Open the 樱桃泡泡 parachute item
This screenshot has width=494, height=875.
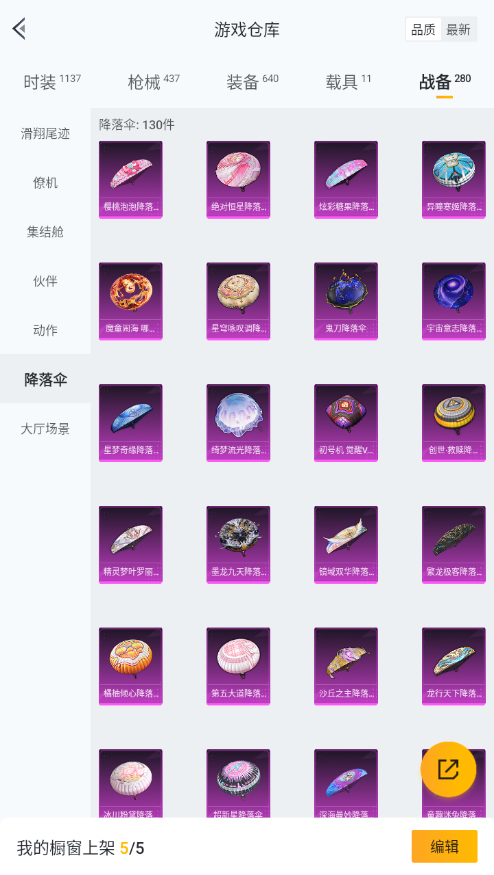pos(131,180)
